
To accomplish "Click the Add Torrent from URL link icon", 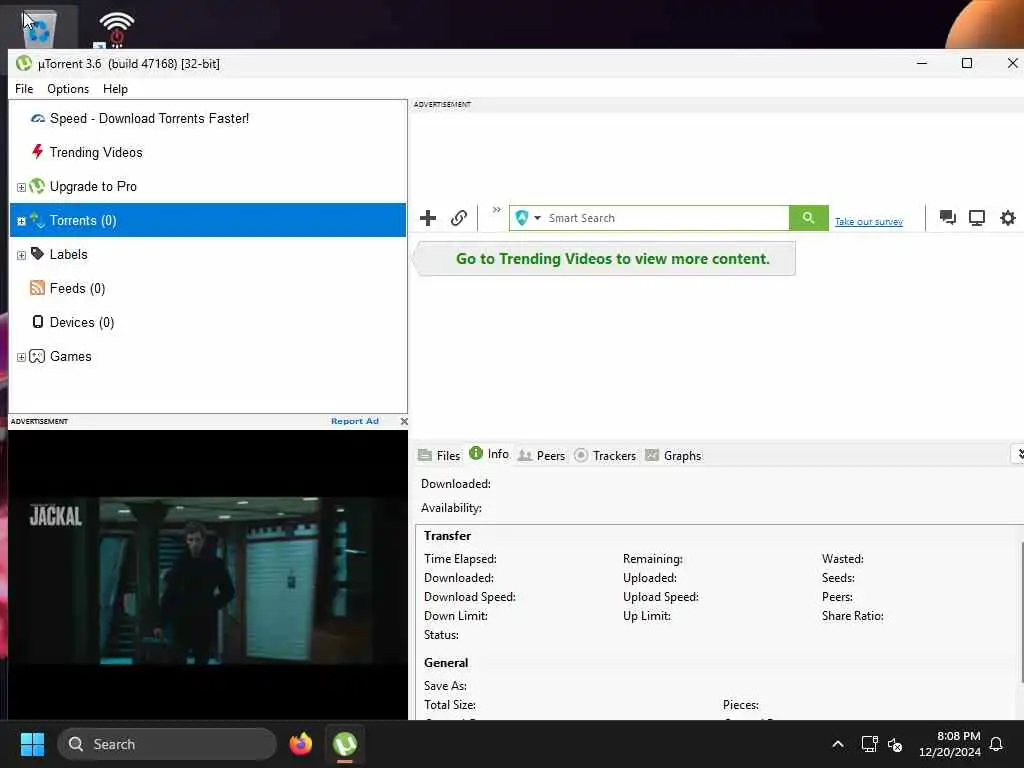I will point(459,218).
